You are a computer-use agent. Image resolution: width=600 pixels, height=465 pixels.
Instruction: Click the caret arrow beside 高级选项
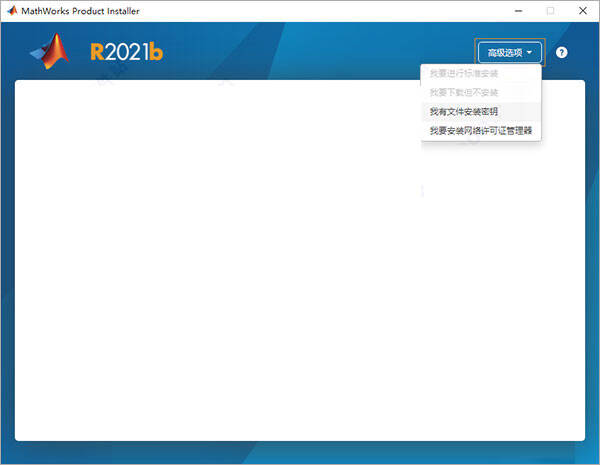(x=530, y=52)
